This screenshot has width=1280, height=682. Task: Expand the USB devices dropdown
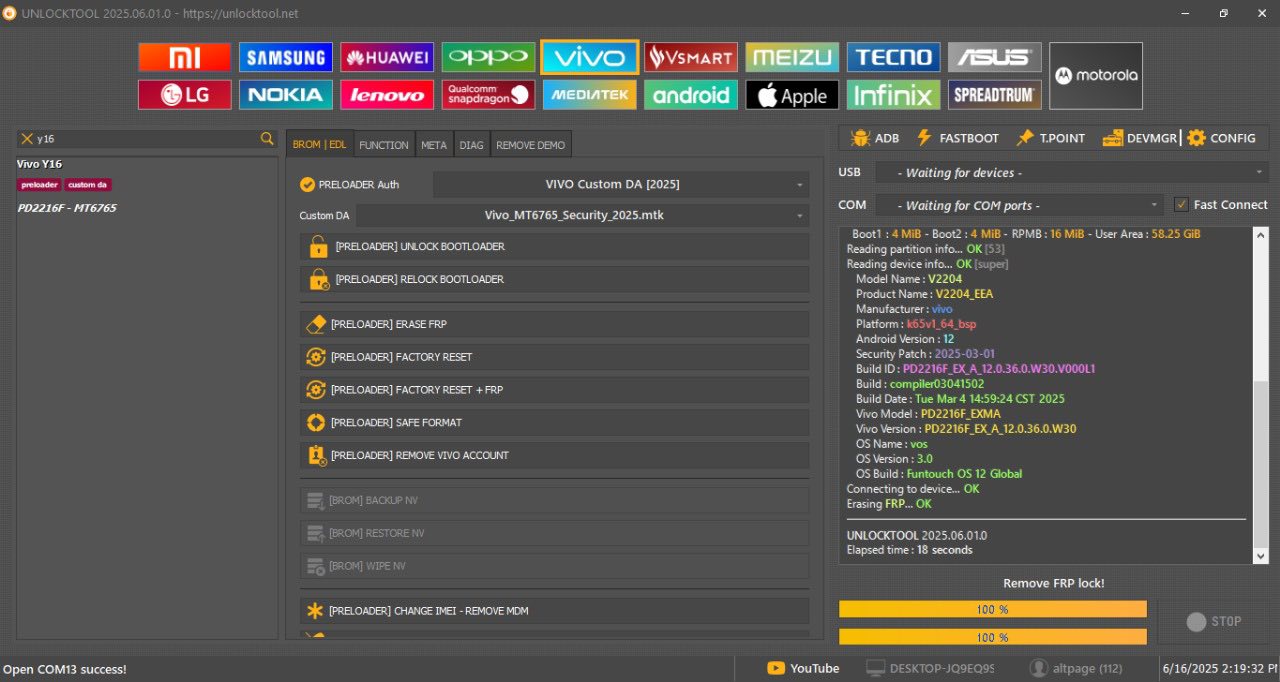[1072, 173]
